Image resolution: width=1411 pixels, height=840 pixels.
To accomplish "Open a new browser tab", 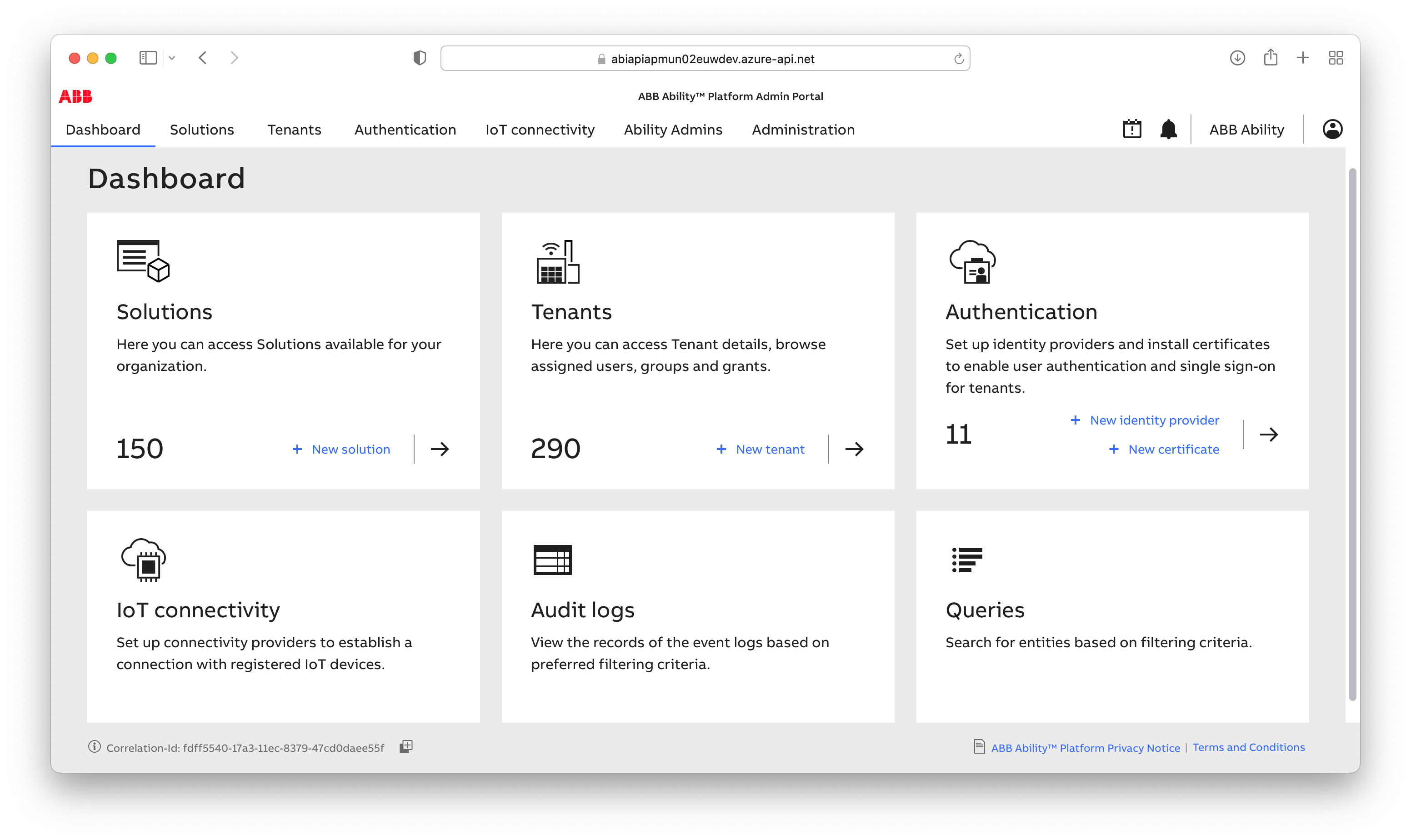I will pos(1302,58).
